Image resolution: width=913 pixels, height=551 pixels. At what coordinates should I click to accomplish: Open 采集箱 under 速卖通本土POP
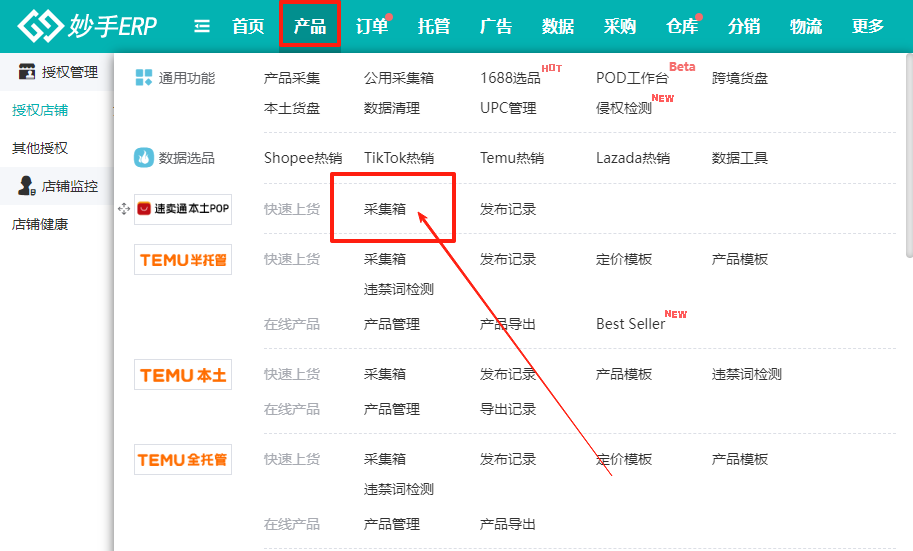[x=385, y=209]
